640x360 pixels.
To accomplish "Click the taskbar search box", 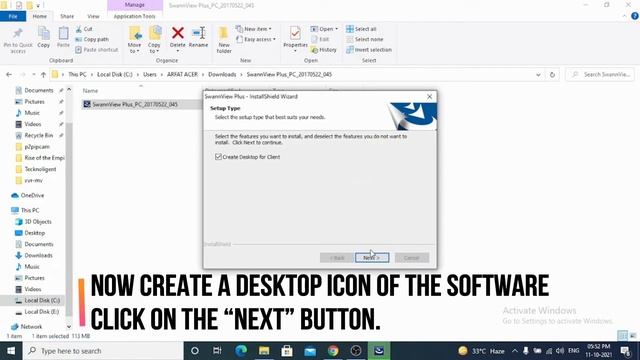I will (x=103, y=351).
